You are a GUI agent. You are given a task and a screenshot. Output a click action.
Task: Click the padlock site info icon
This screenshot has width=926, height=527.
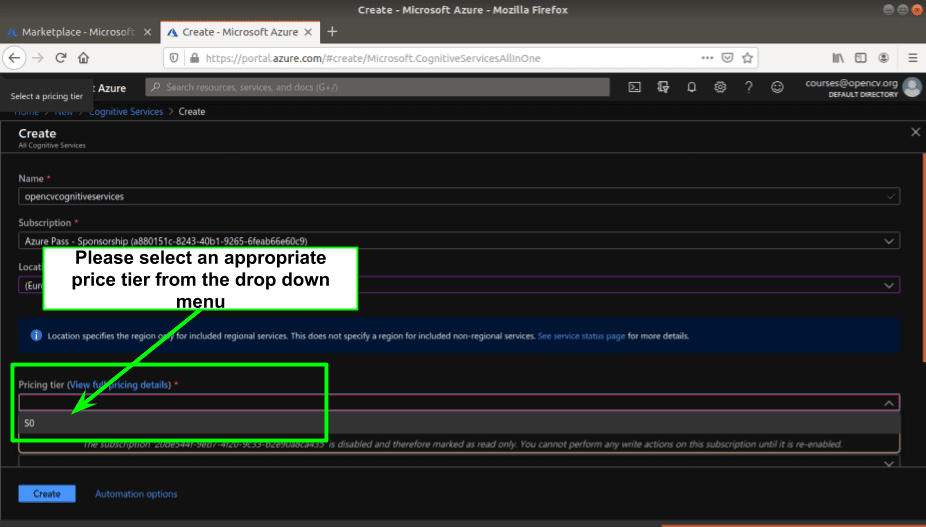(194, 58)
